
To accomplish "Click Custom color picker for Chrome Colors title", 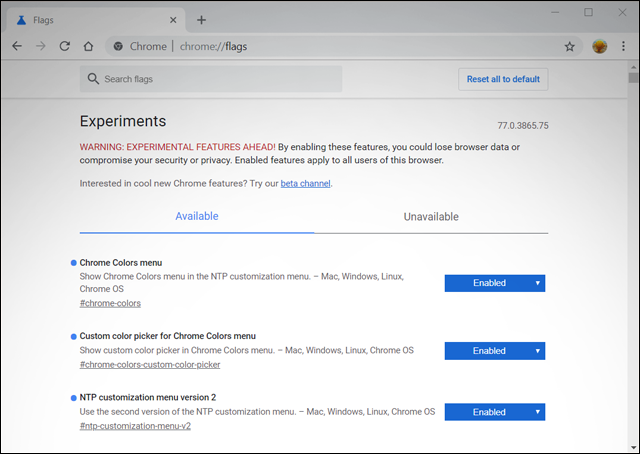I will tap(168, 336).
